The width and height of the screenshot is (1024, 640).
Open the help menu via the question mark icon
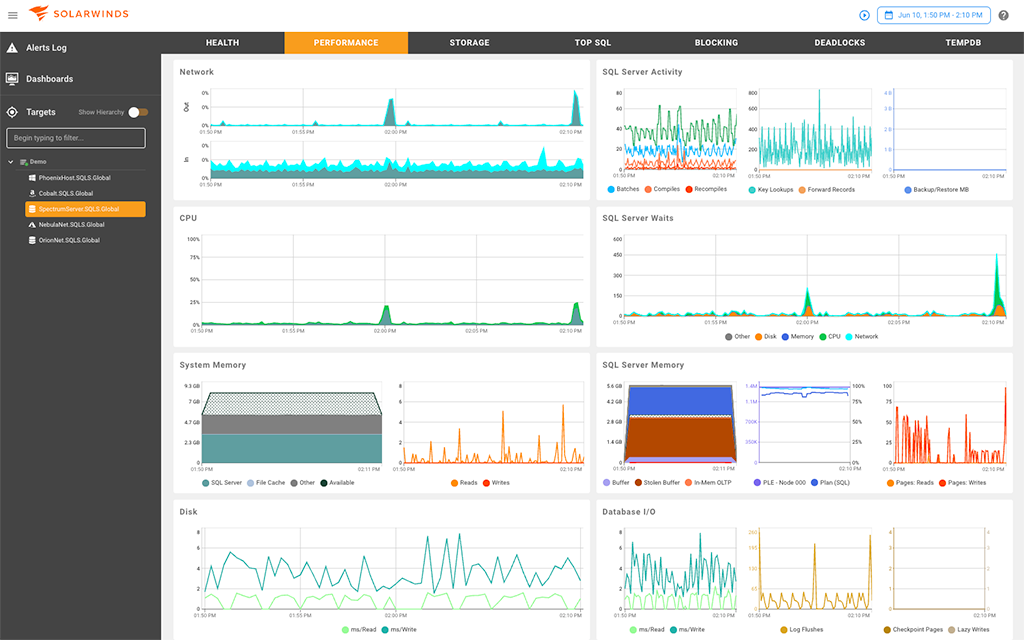[1003, 15]
